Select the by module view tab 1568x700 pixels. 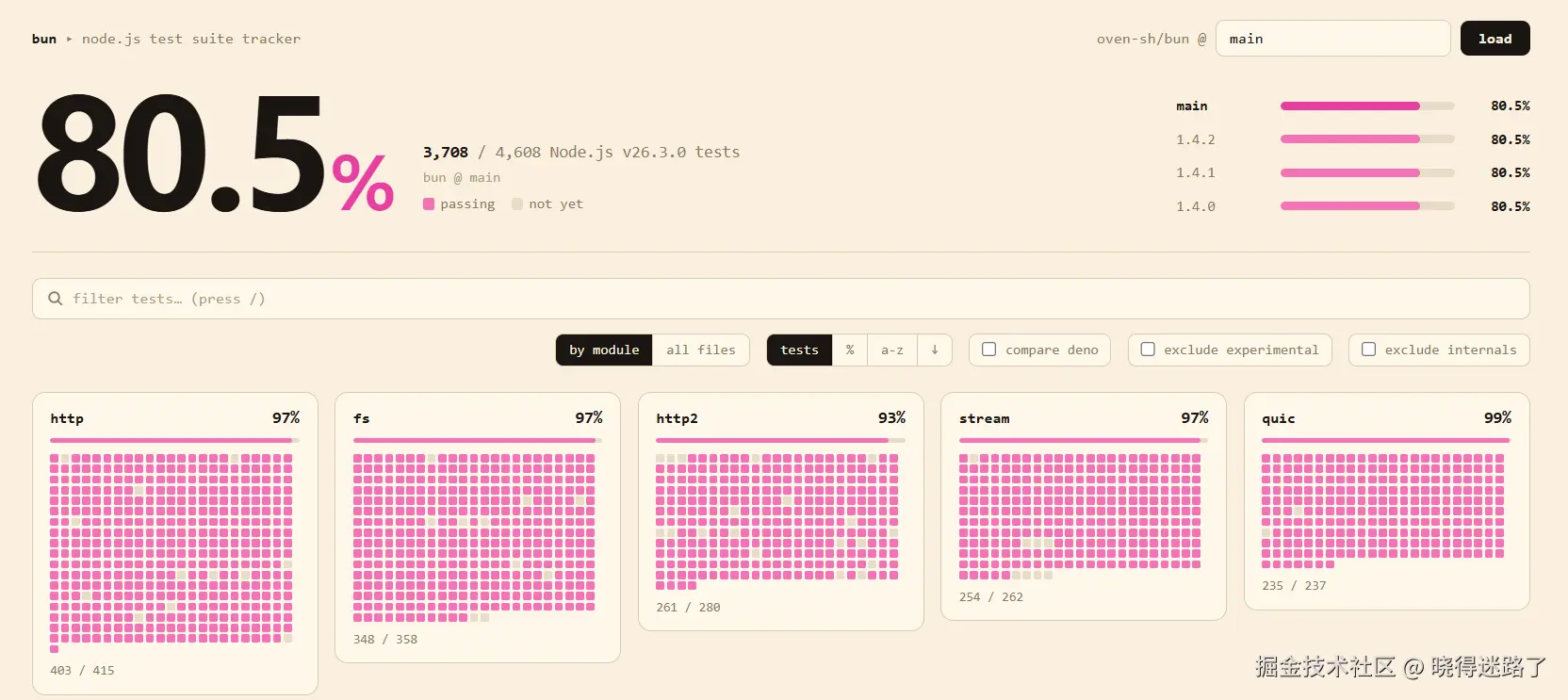tap(604, 350)
